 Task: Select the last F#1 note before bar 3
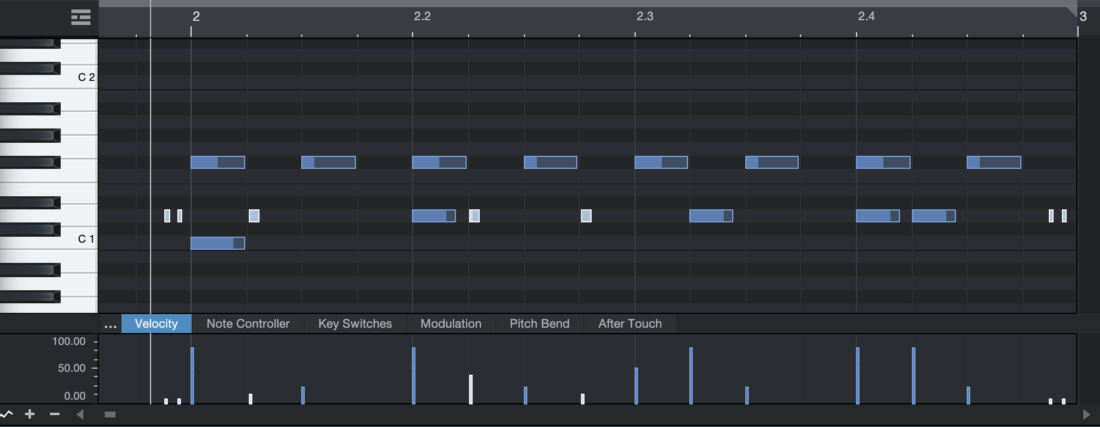(994, 163)
